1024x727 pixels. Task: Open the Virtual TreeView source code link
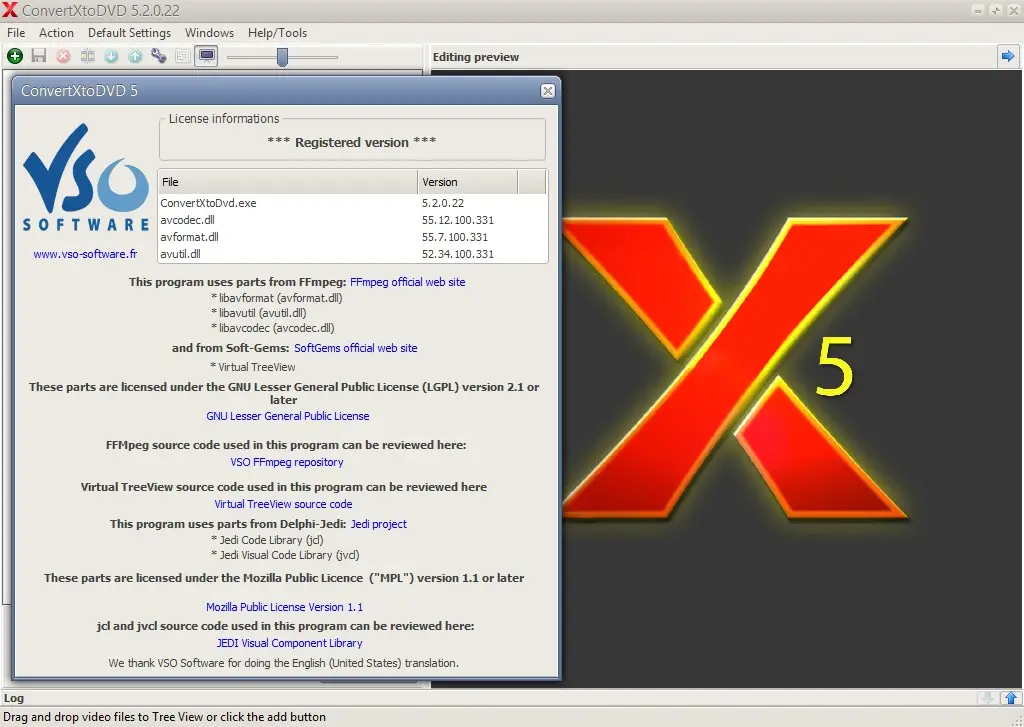(x=283, y=504)
